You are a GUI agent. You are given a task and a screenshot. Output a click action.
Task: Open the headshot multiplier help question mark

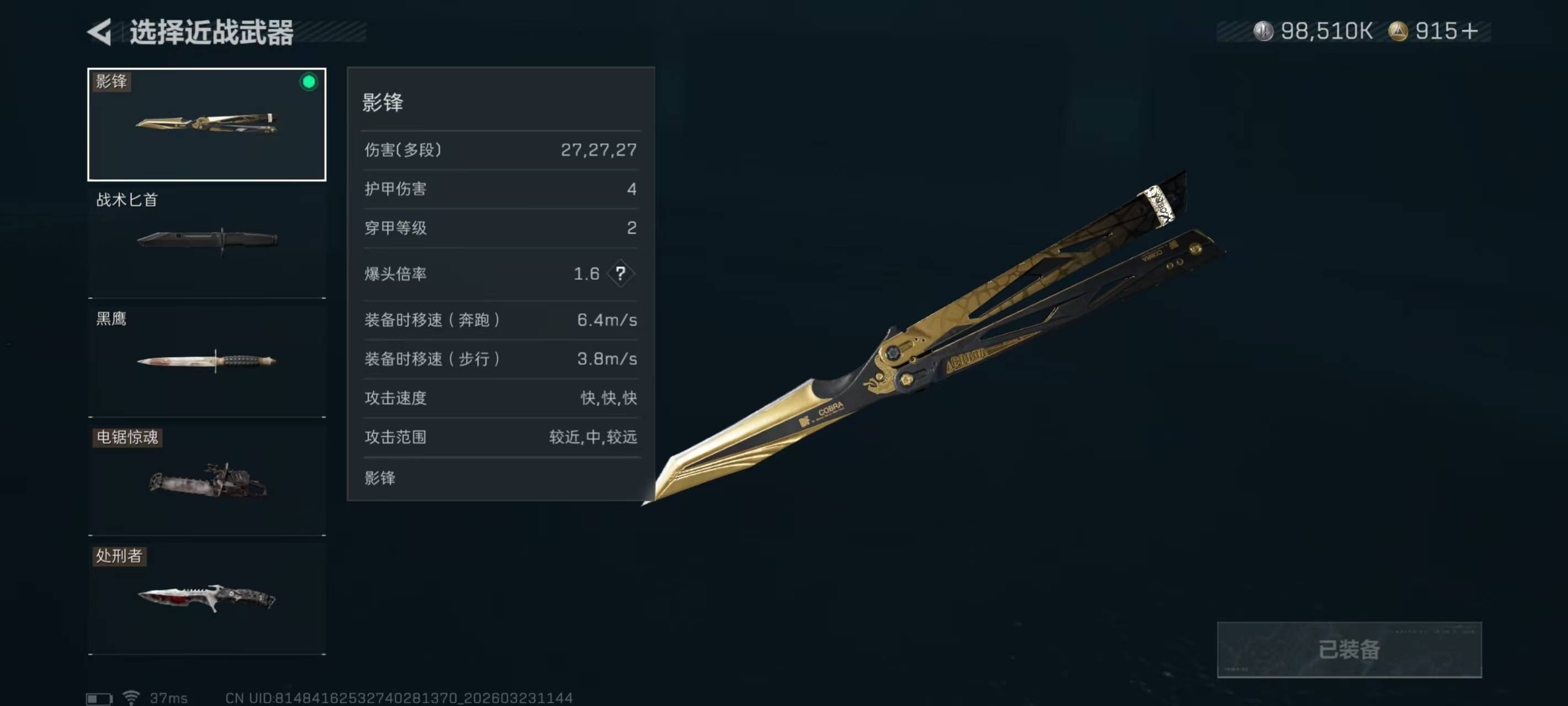(620, 274)
